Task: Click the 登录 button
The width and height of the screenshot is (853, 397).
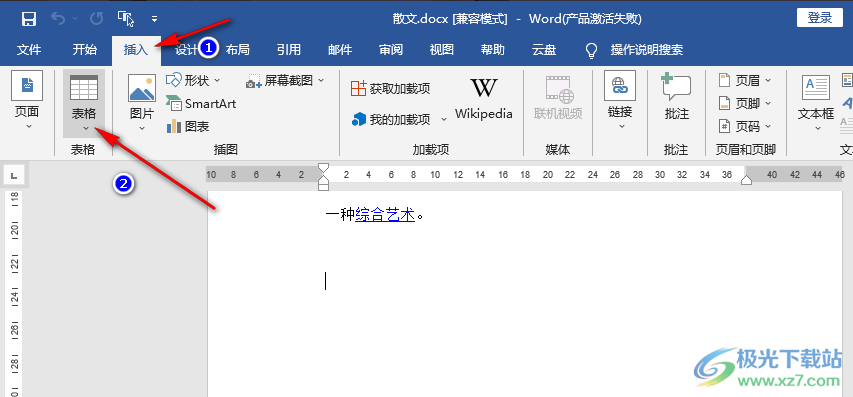Action: tap(819, 17)
